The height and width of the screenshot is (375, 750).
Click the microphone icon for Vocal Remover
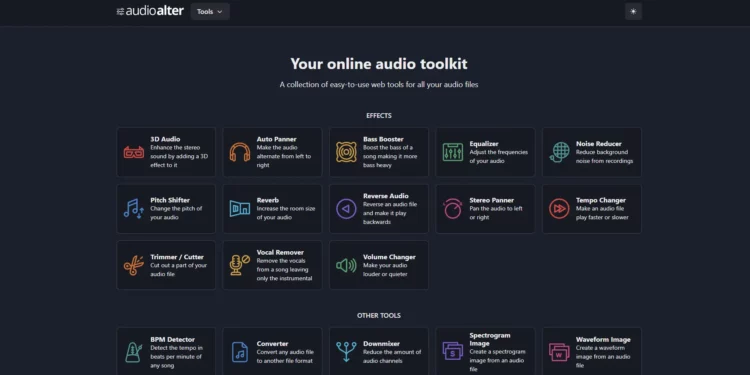point(240,265)
